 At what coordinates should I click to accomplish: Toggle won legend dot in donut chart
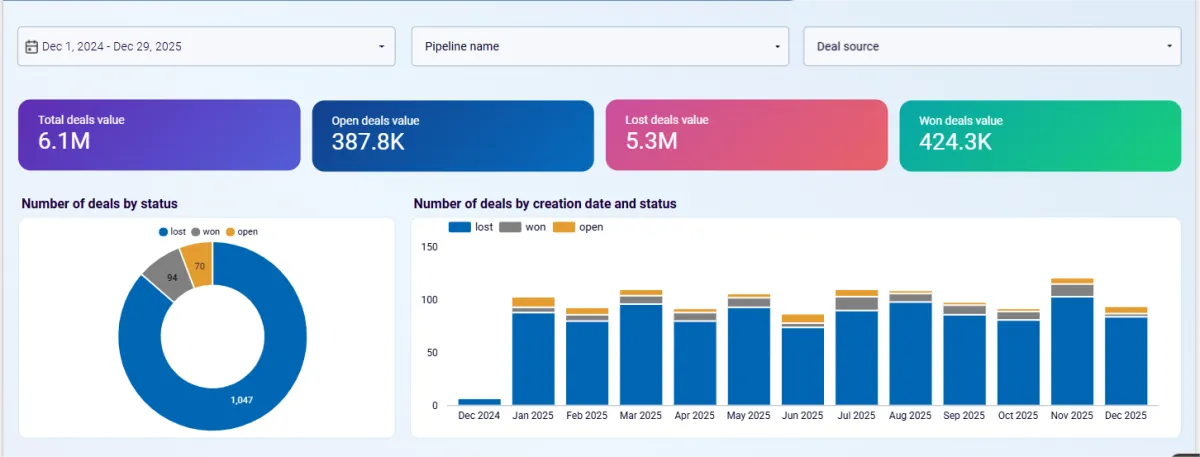click(196, 232)
